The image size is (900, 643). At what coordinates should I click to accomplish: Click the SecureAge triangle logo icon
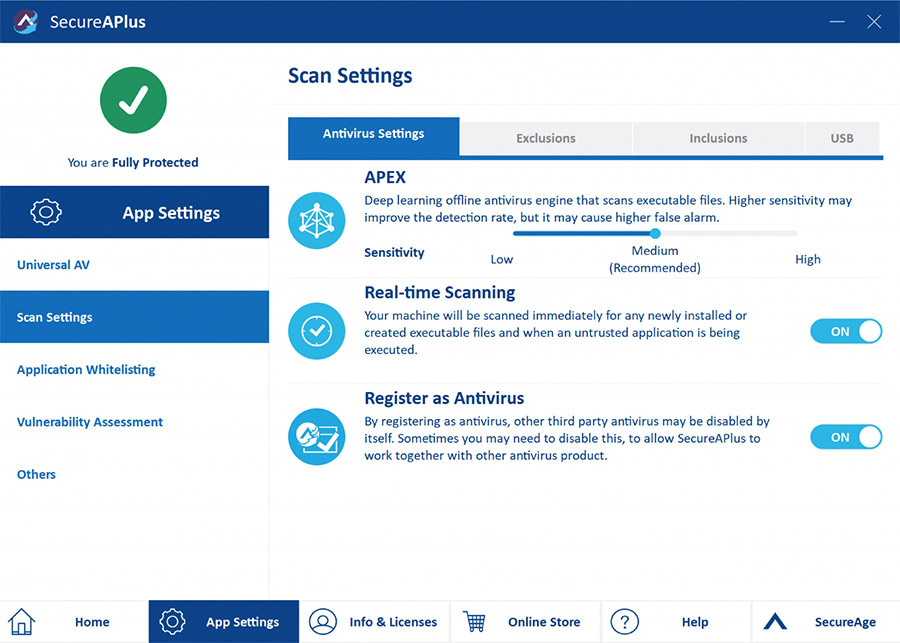coord(775,621)
